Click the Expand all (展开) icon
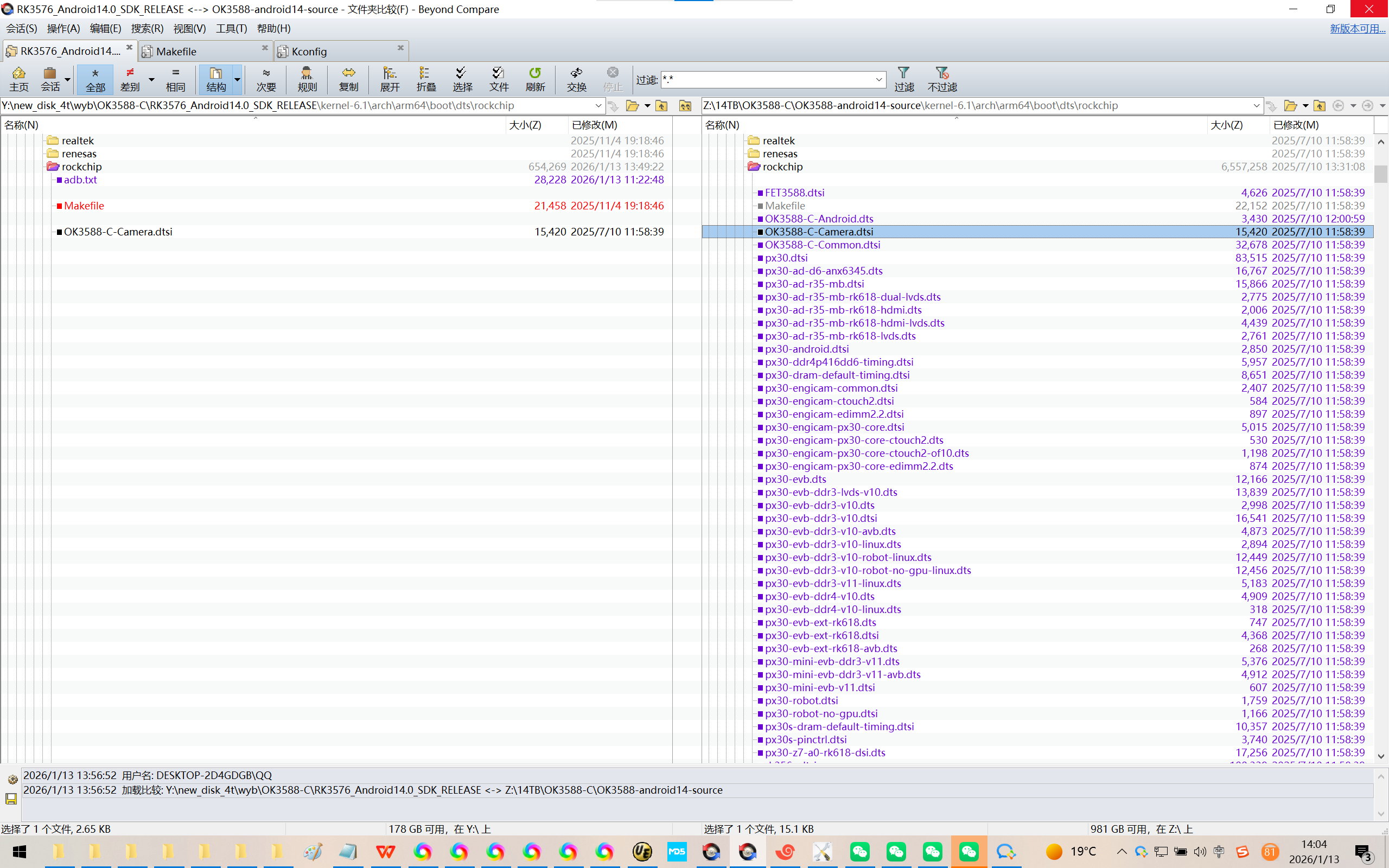Screen dimensions: 1389x868 click(389, 79)
